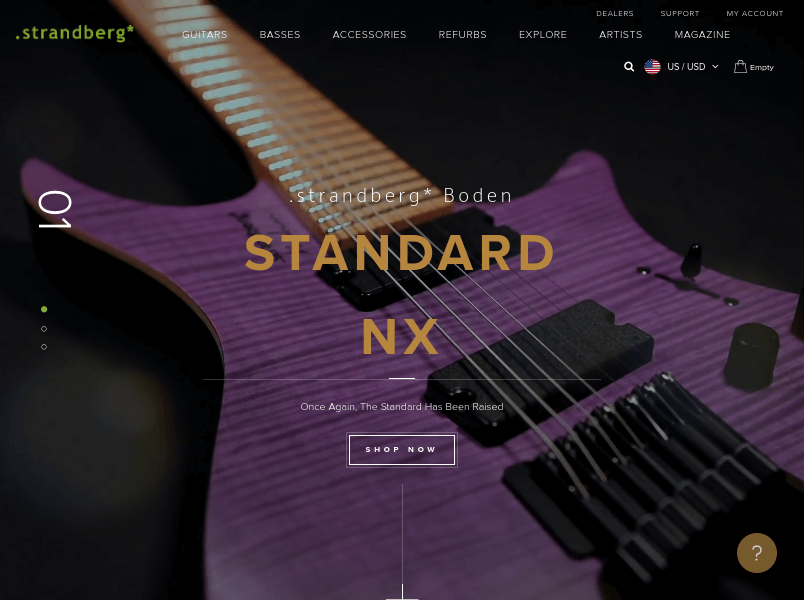
Task: Open the Support link
Action: tap(679, 13)
